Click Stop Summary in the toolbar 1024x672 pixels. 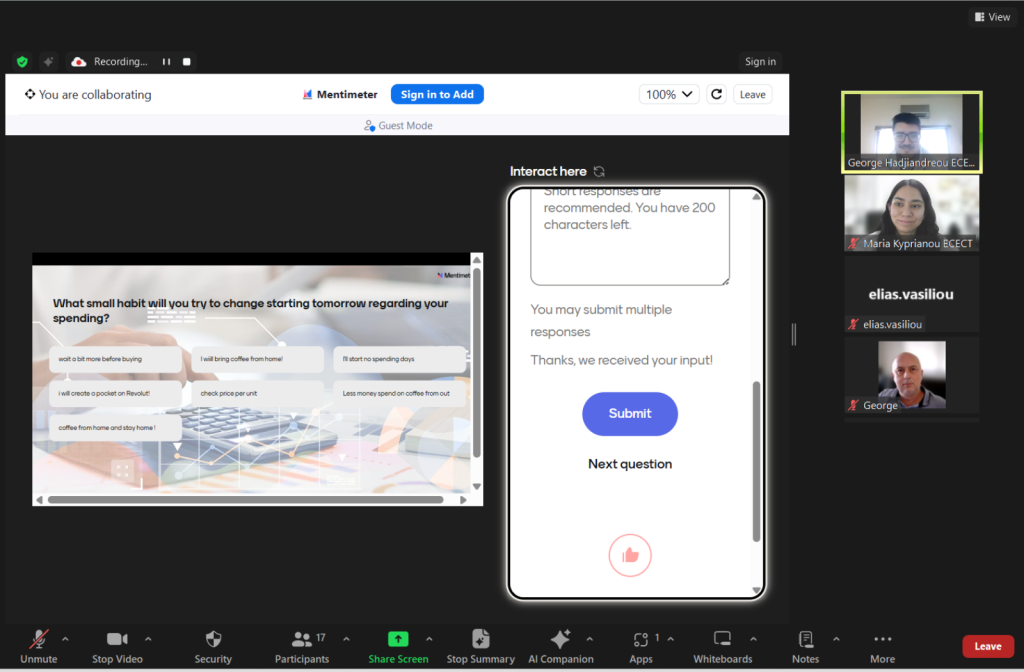point(480,640)
